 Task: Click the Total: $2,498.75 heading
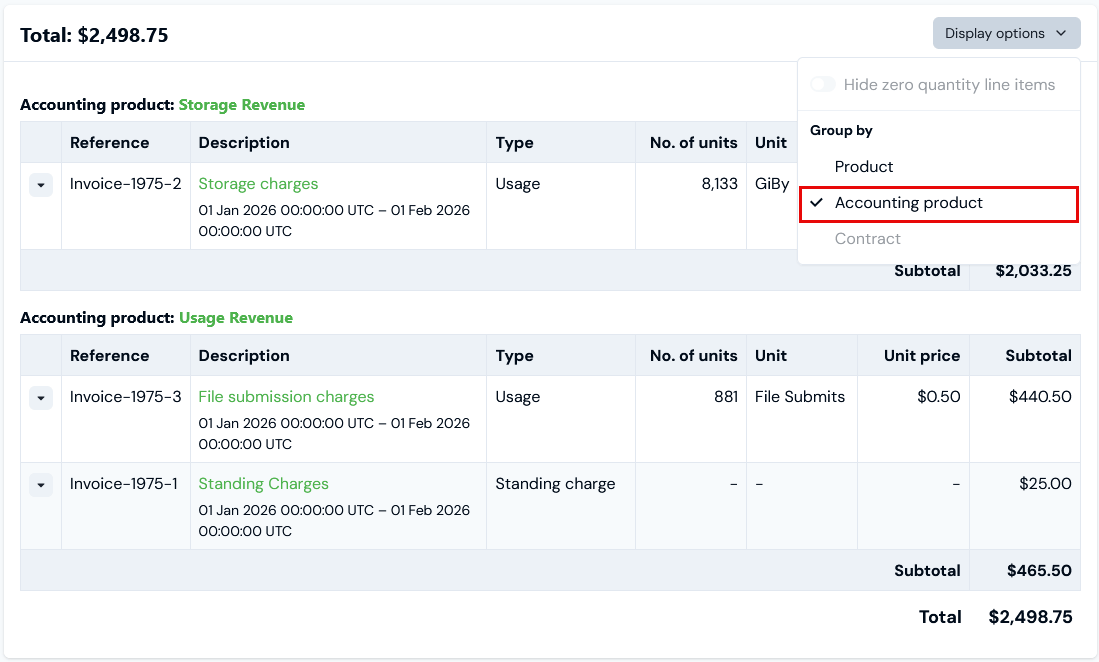(94, 35)
